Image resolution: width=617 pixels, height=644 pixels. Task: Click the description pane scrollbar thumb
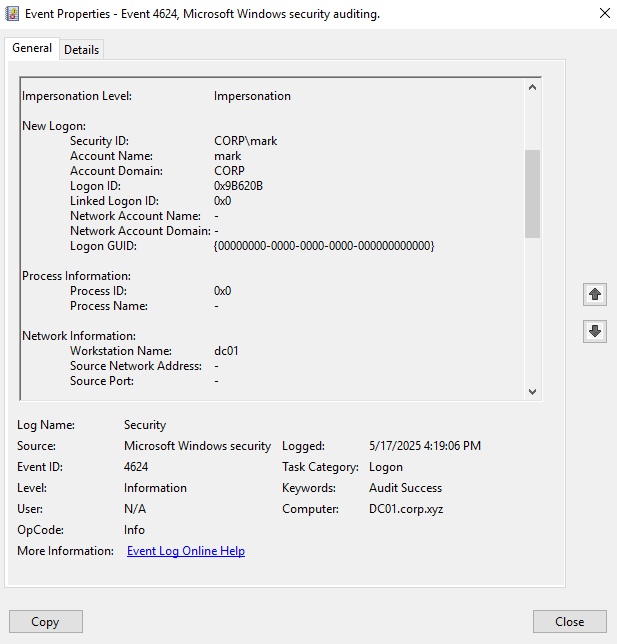click(532, 193)
